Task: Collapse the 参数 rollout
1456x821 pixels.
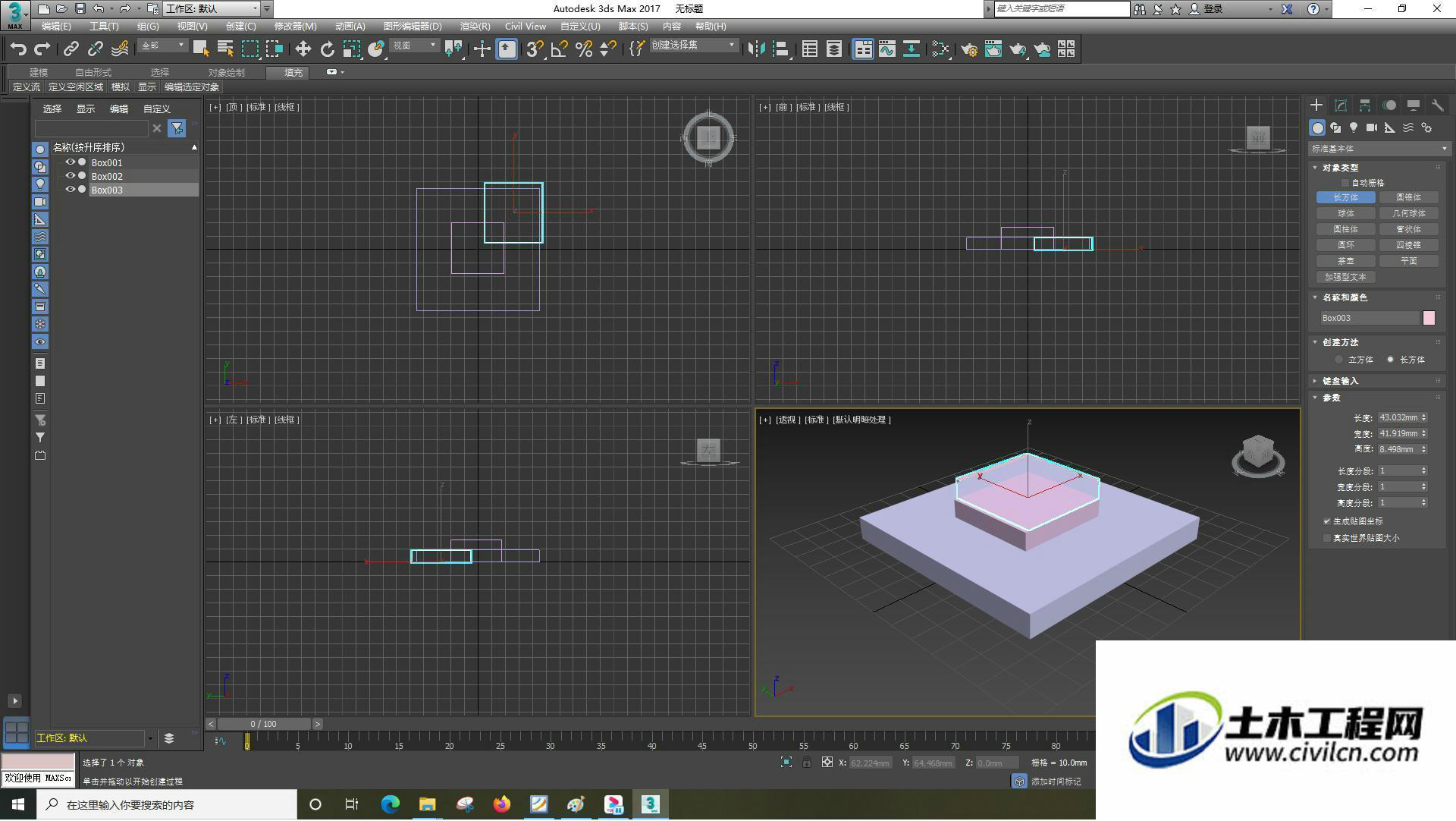Action: pyautogui.click(x=1331, y=398)
